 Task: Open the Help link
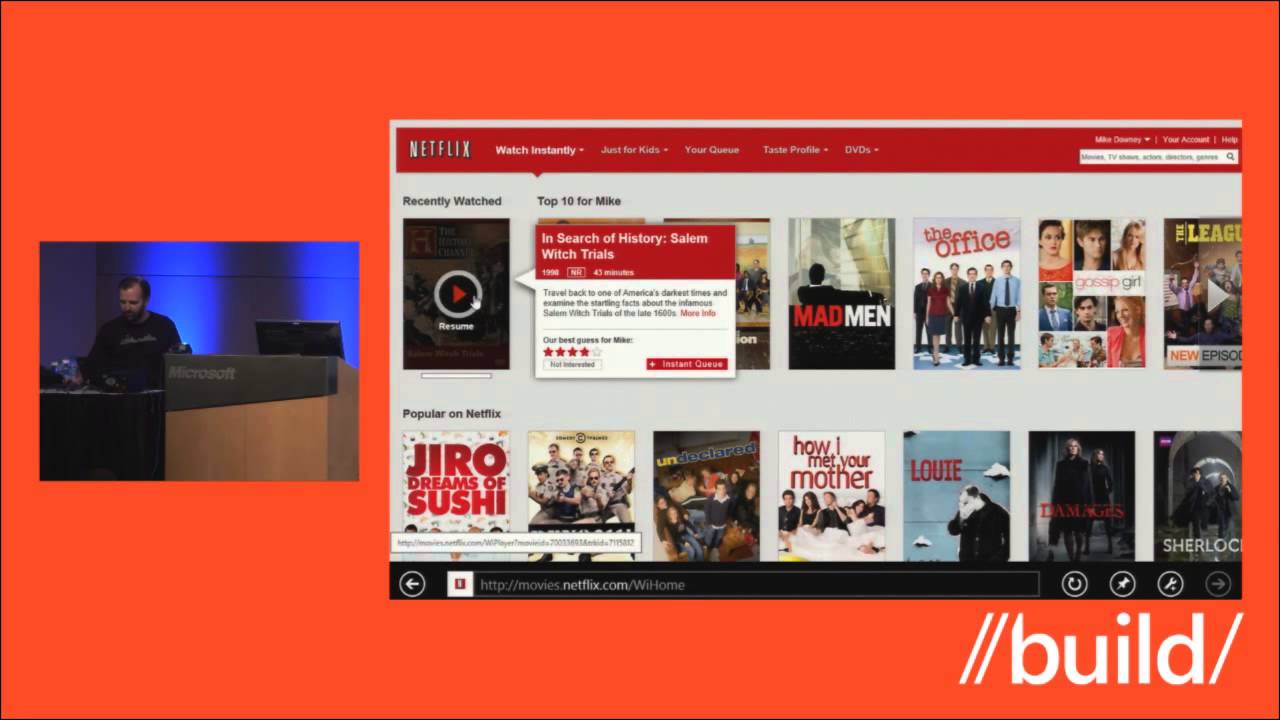(1230, 140)
